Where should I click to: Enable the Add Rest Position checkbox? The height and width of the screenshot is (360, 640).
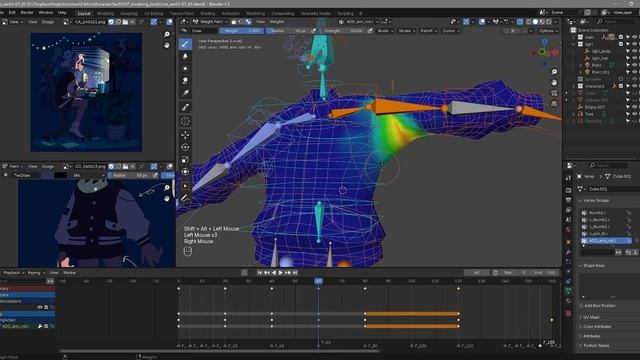coord(581,306)
